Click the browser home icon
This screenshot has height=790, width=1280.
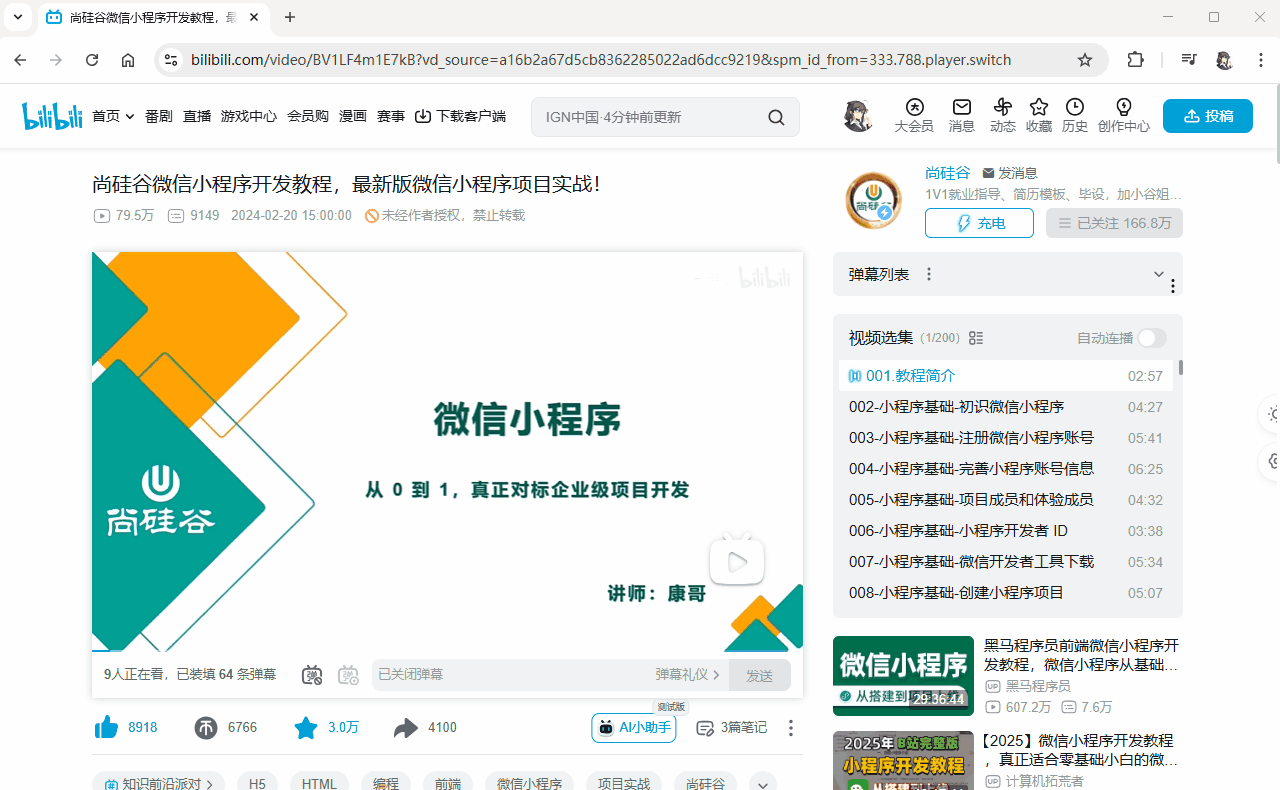[x=128, y=60]
